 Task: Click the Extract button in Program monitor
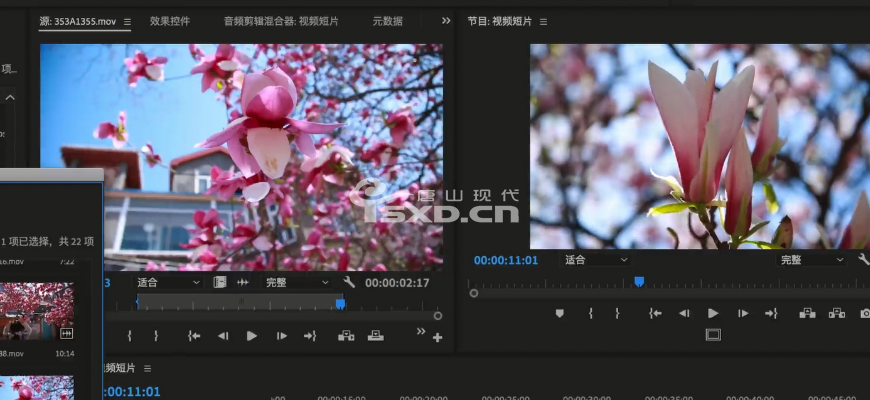point(837,313)
